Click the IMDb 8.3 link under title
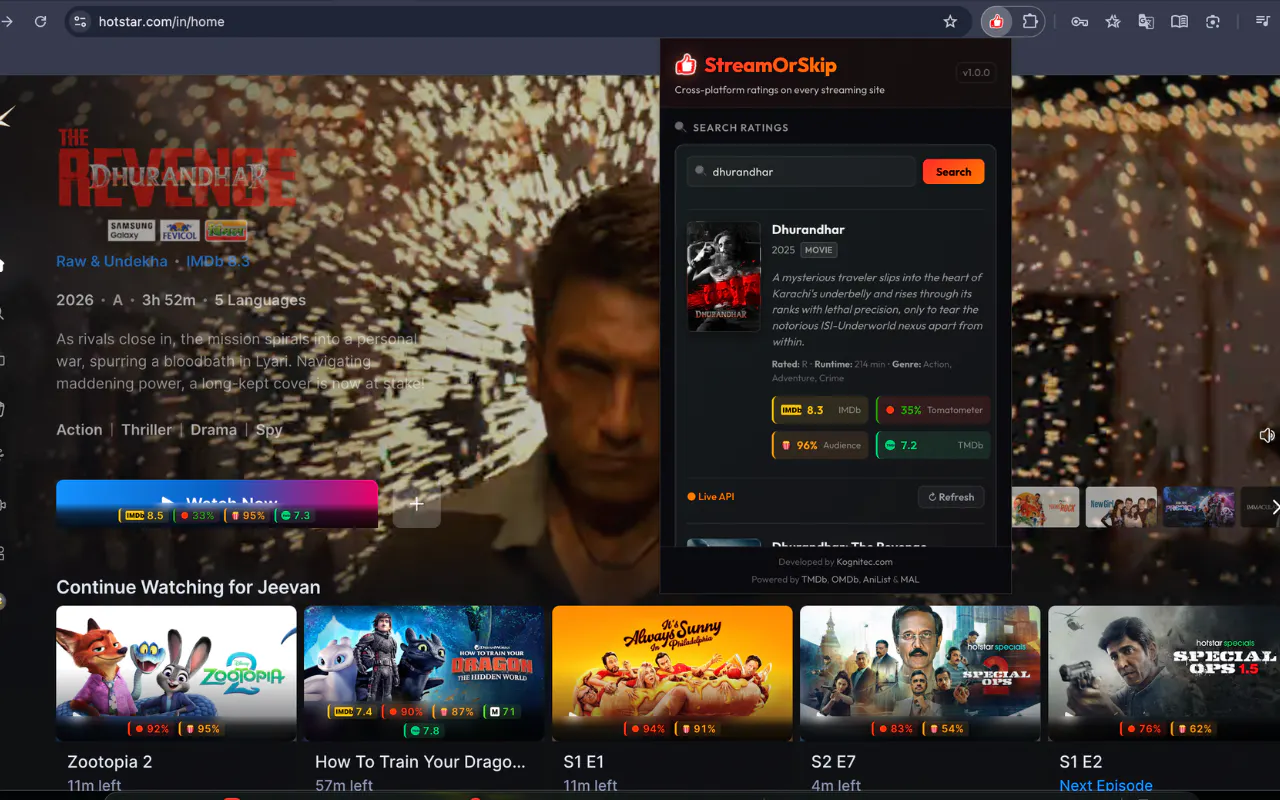This screenshot has width=1280, height=800. coord(218,261)
